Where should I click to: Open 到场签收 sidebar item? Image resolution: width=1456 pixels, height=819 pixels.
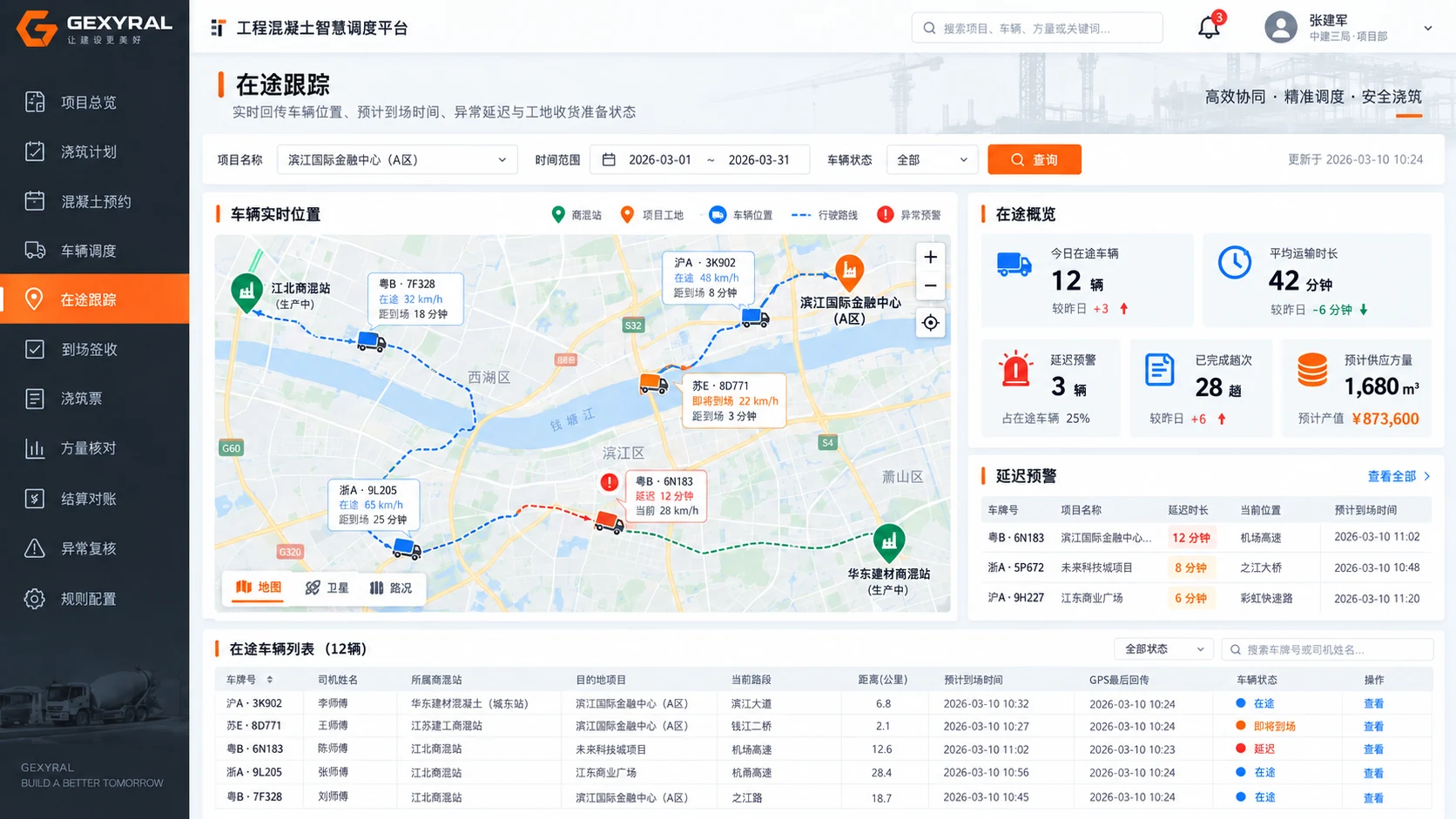tap(94, 349)
